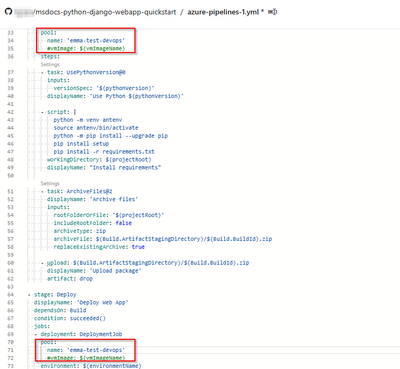Click line number 51 in gutter

click(11, 191)
